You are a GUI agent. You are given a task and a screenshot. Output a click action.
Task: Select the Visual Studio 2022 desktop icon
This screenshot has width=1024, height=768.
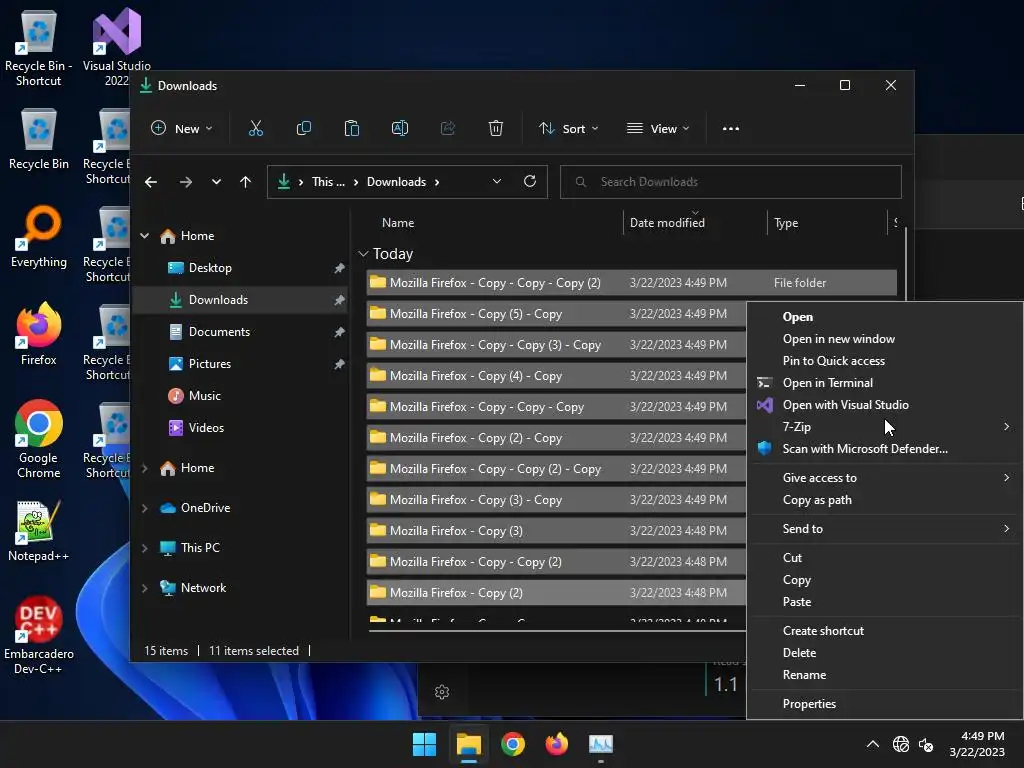(116, 47)
